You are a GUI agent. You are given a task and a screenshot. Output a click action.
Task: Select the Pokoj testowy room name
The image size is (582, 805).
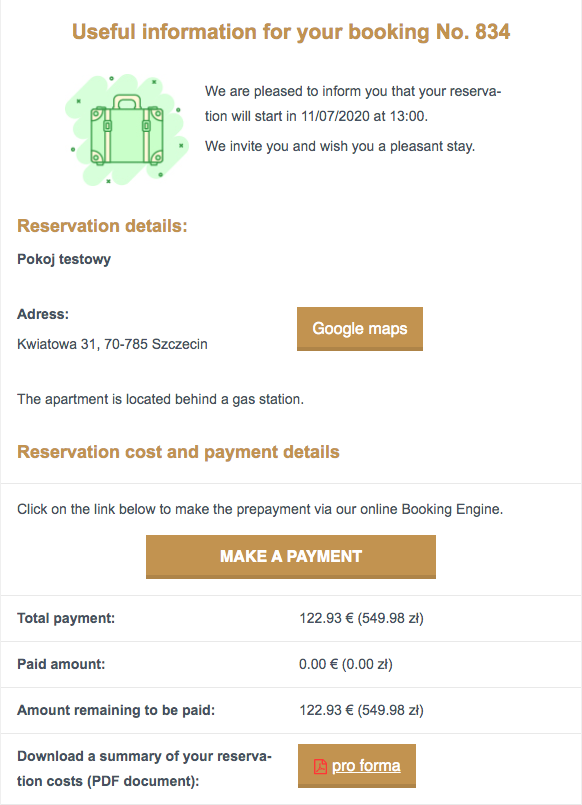tap(64, 259)
